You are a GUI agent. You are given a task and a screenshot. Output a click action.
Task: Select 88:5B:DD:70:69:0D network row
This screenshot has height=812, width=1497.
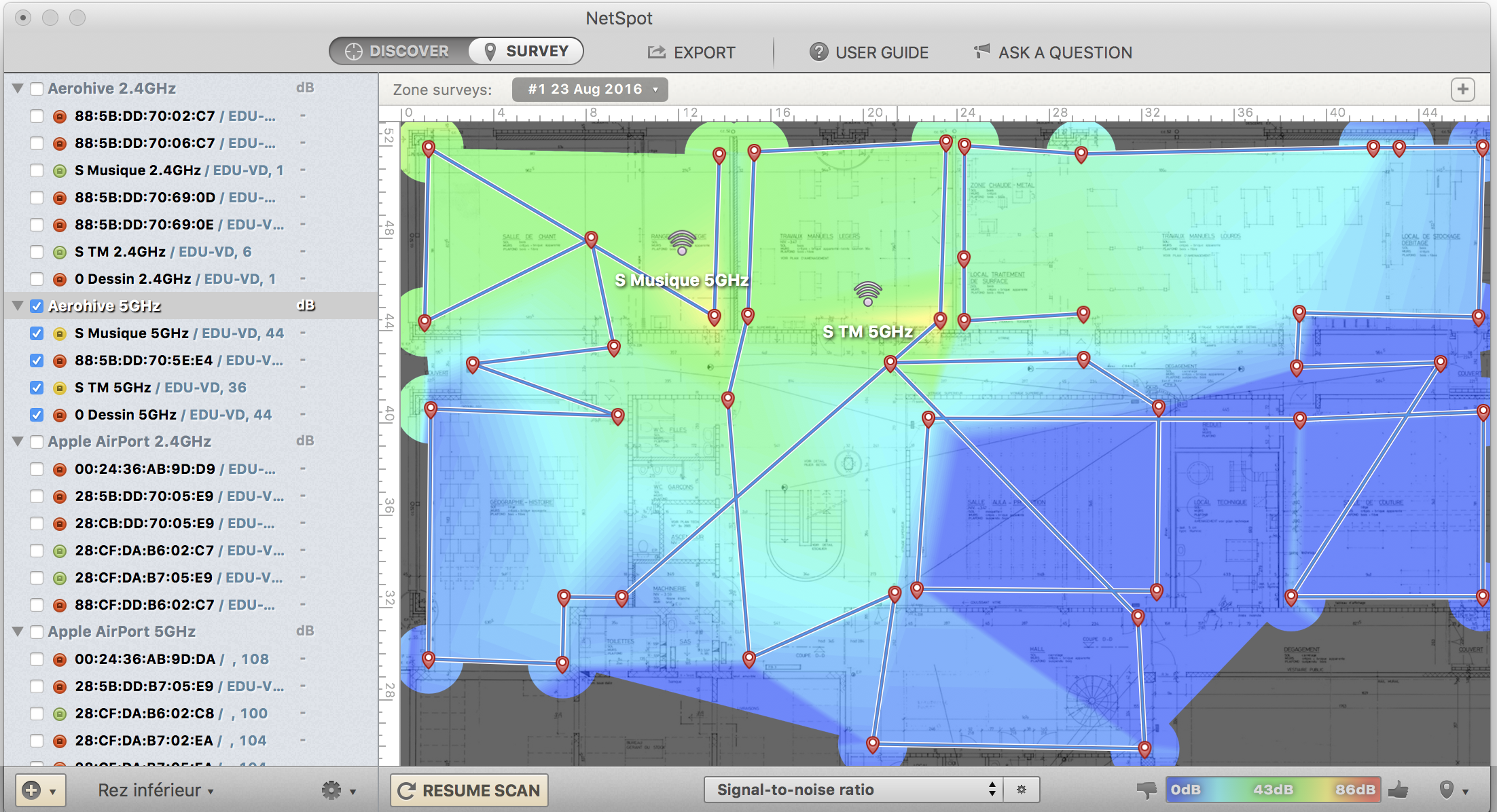[190, 198]
